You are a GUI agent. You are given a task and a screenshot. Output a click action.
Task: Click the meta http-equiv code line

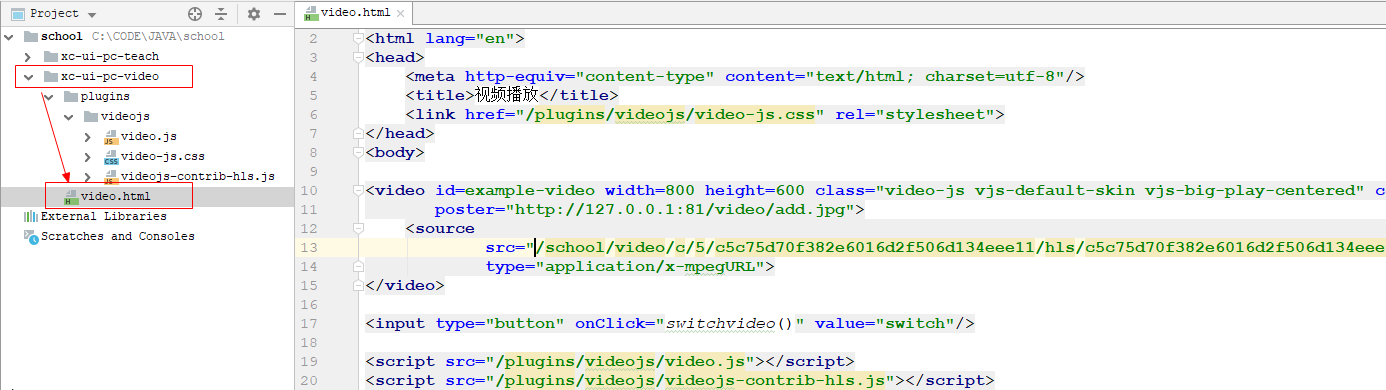coord(745,76)
